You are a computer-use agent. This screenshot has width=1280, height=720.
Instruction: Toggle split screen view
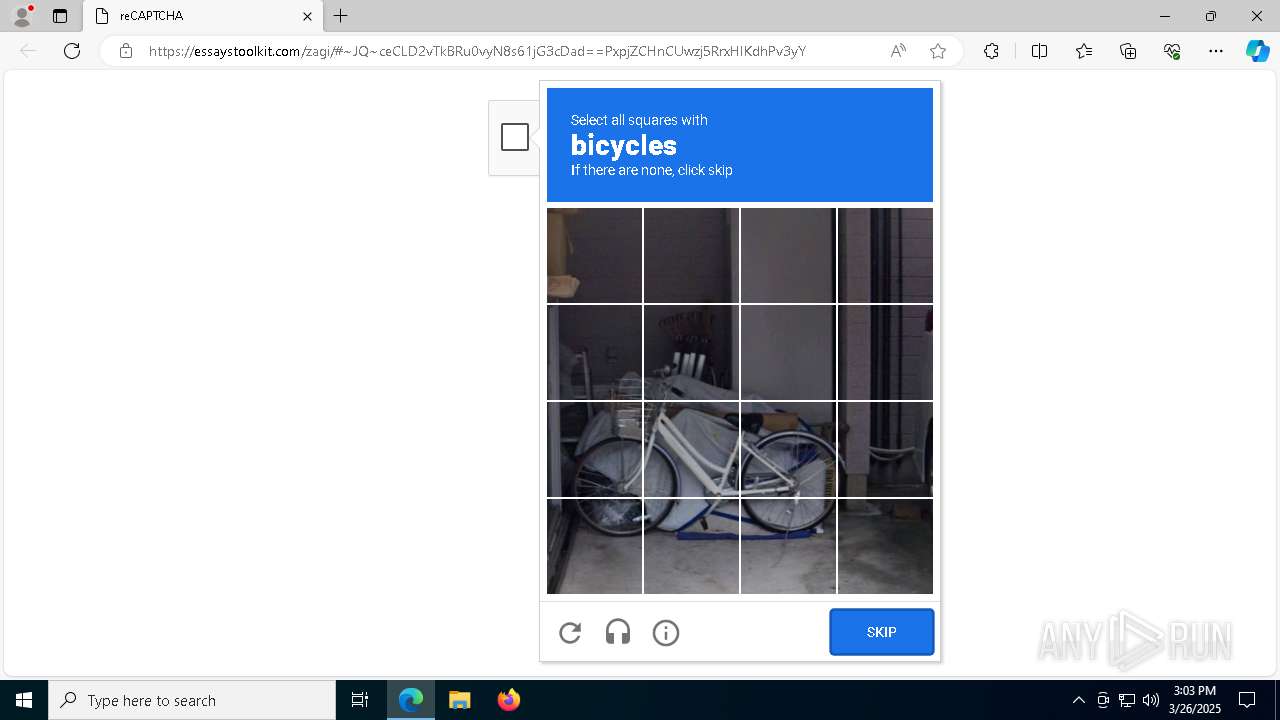1039,51
